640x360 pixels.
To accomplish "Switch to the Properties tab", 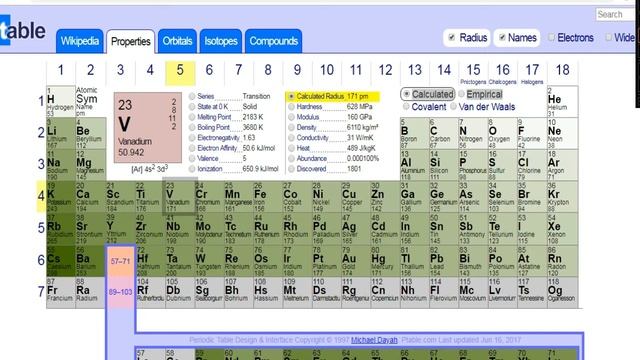I will [x=131, y=42].
